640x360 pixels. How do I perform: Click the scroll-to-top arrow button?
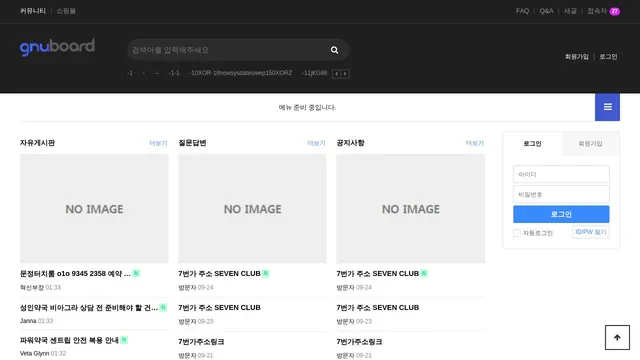point(617,337)
